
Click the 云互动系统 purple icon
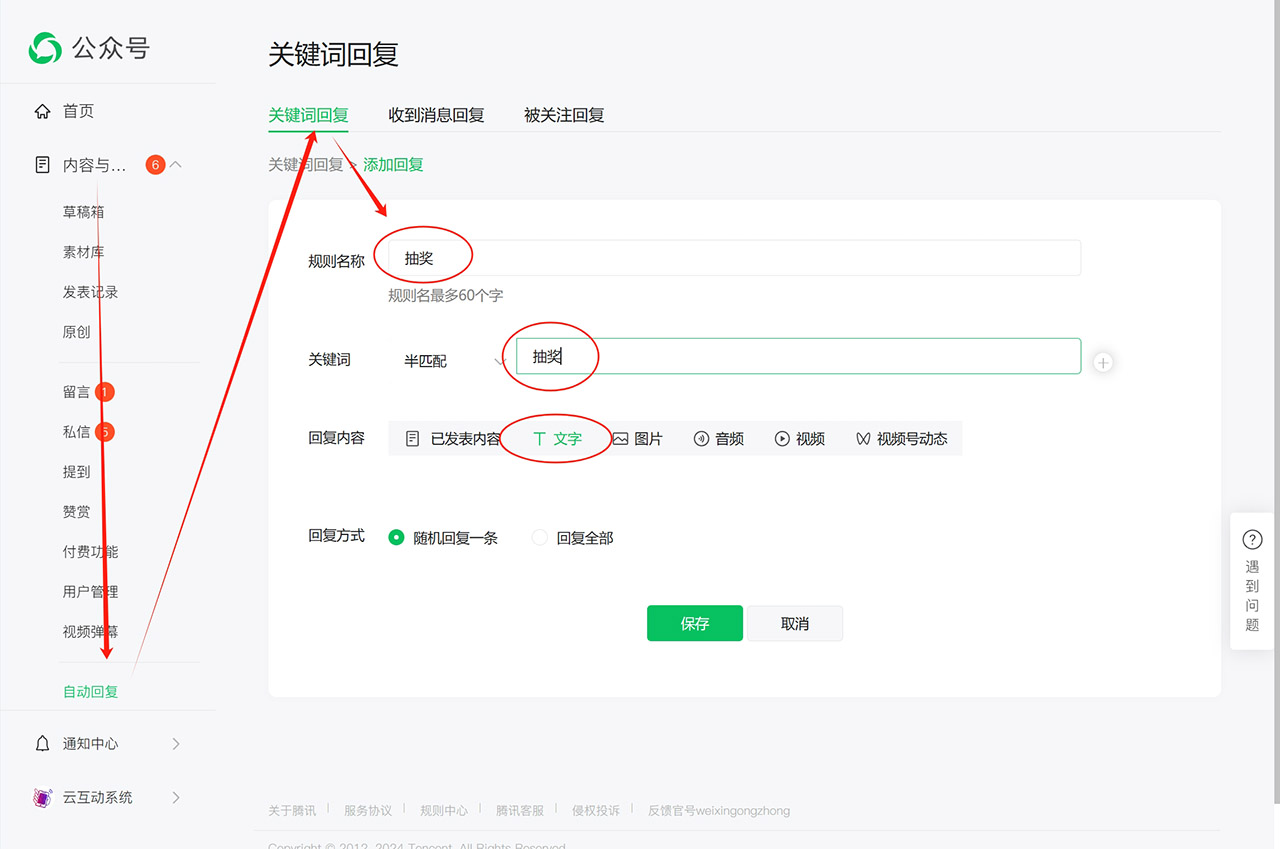point(42,797)
